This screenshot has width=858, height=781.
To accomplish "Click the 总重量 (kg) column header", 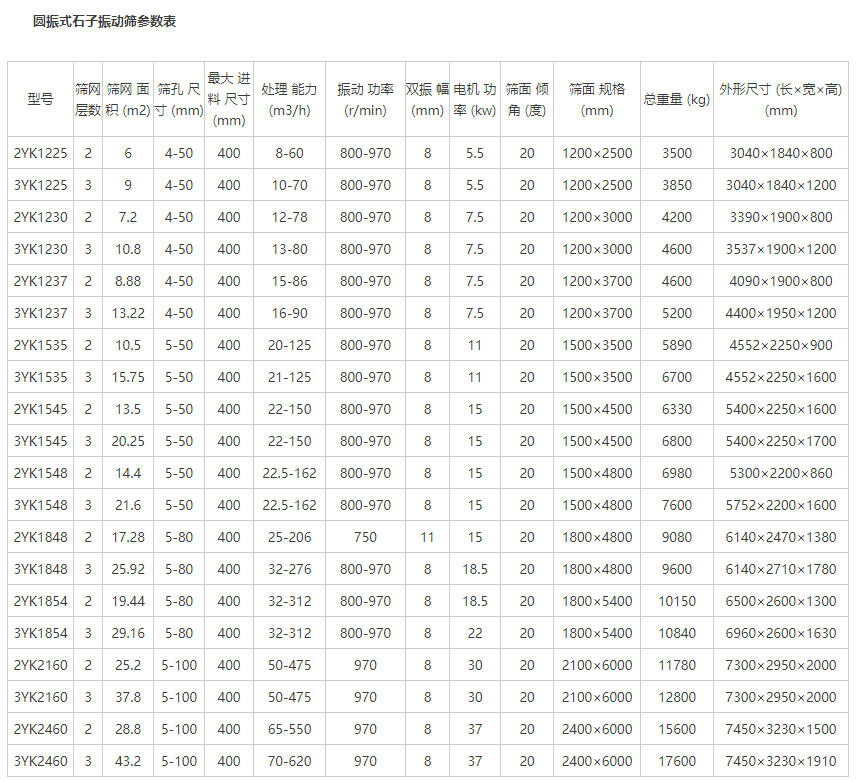I will pos(676,99).
